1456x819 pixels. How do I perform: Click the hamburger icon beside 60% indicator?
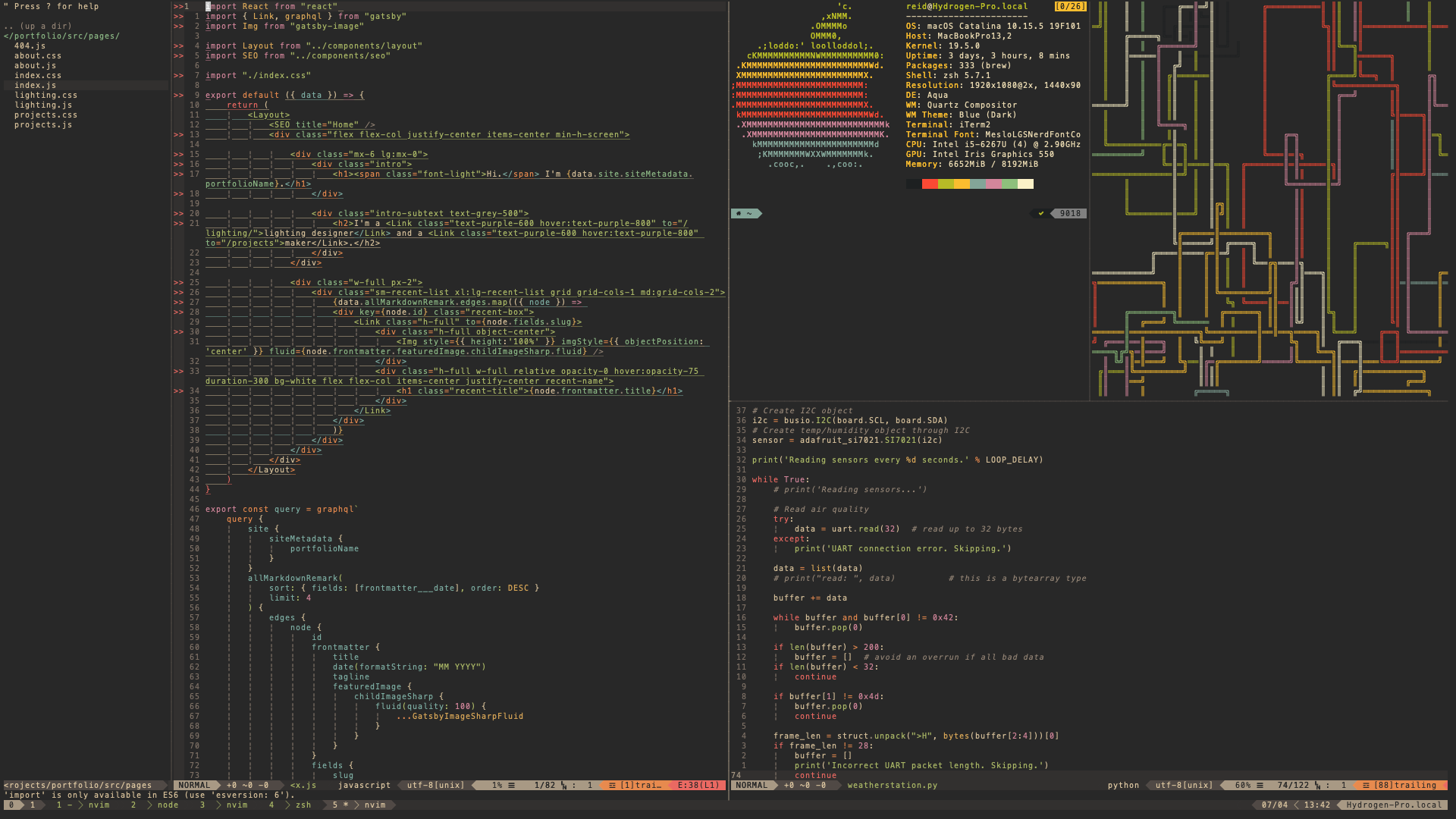tap(1260, 786)
